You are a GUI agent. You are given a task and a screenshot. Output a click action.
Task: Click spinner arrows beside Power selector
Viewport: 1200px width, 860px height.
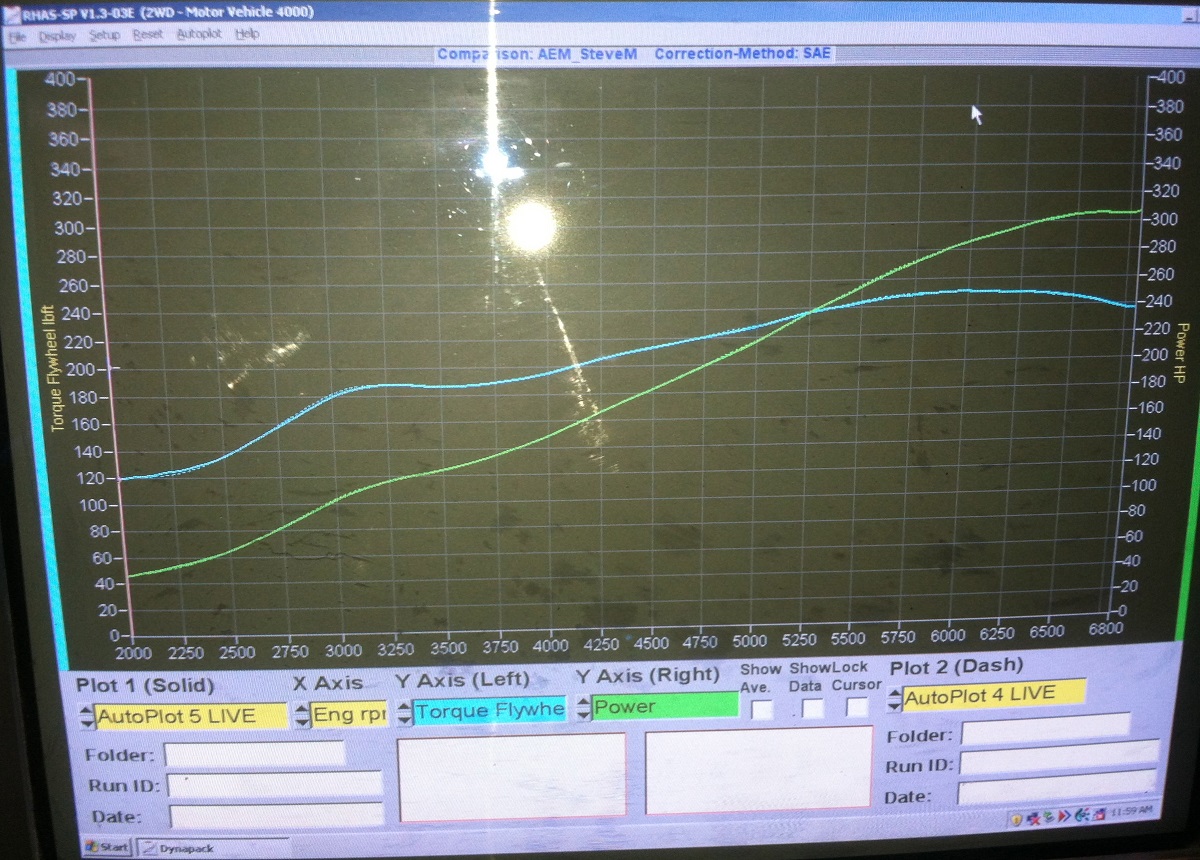pos(584,708)
